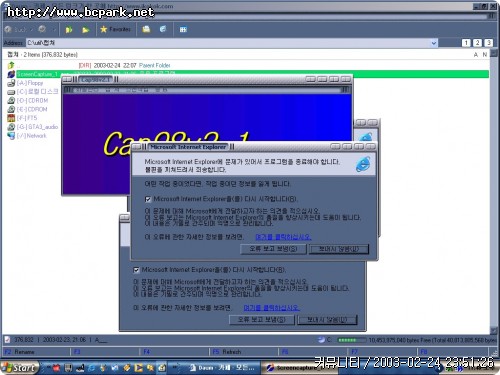Click the drive C icon in status bar
This screenshot has width=500, height=375.
321,340
